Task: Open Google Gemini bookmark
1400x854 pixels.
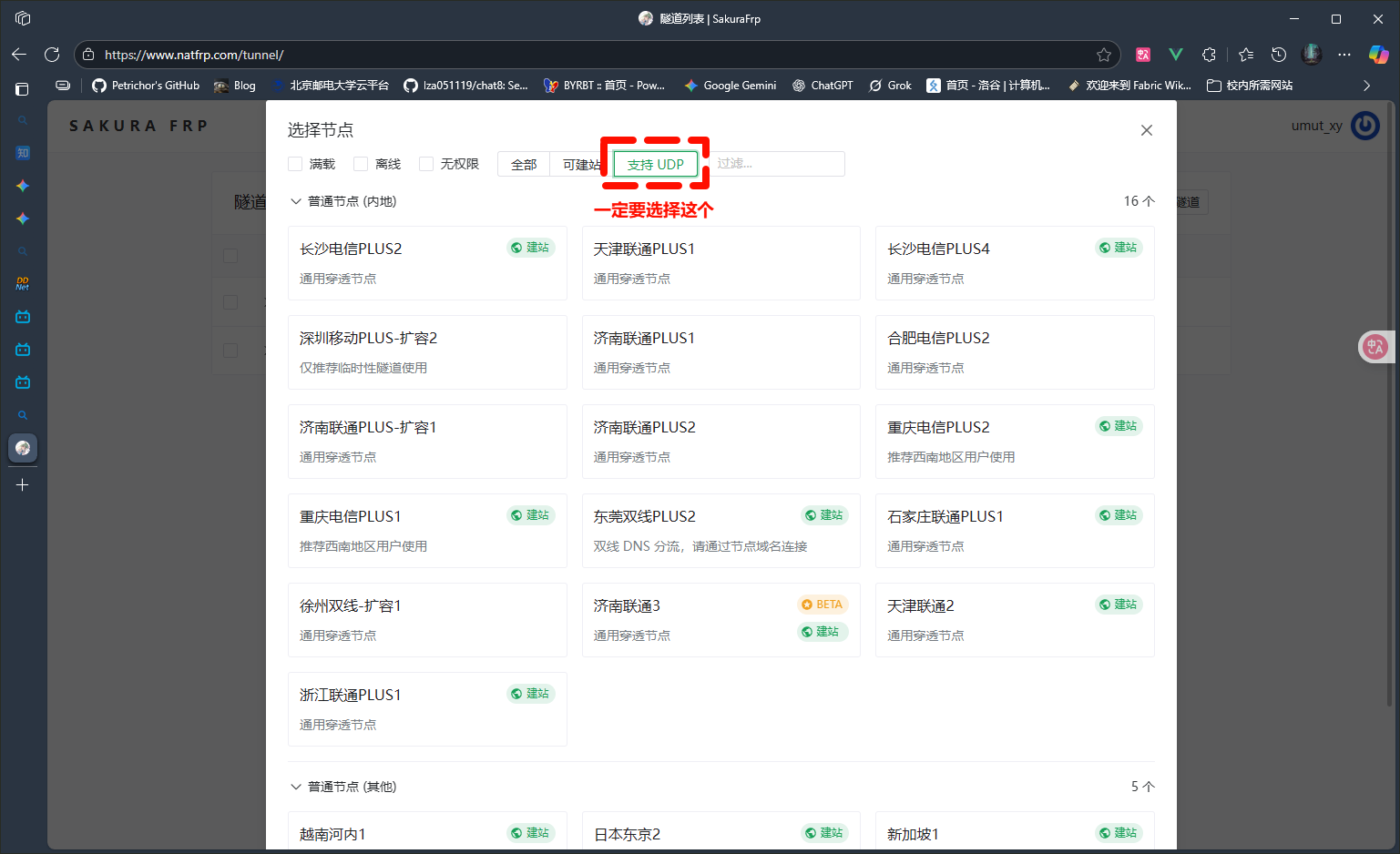Action: [730, 85]
